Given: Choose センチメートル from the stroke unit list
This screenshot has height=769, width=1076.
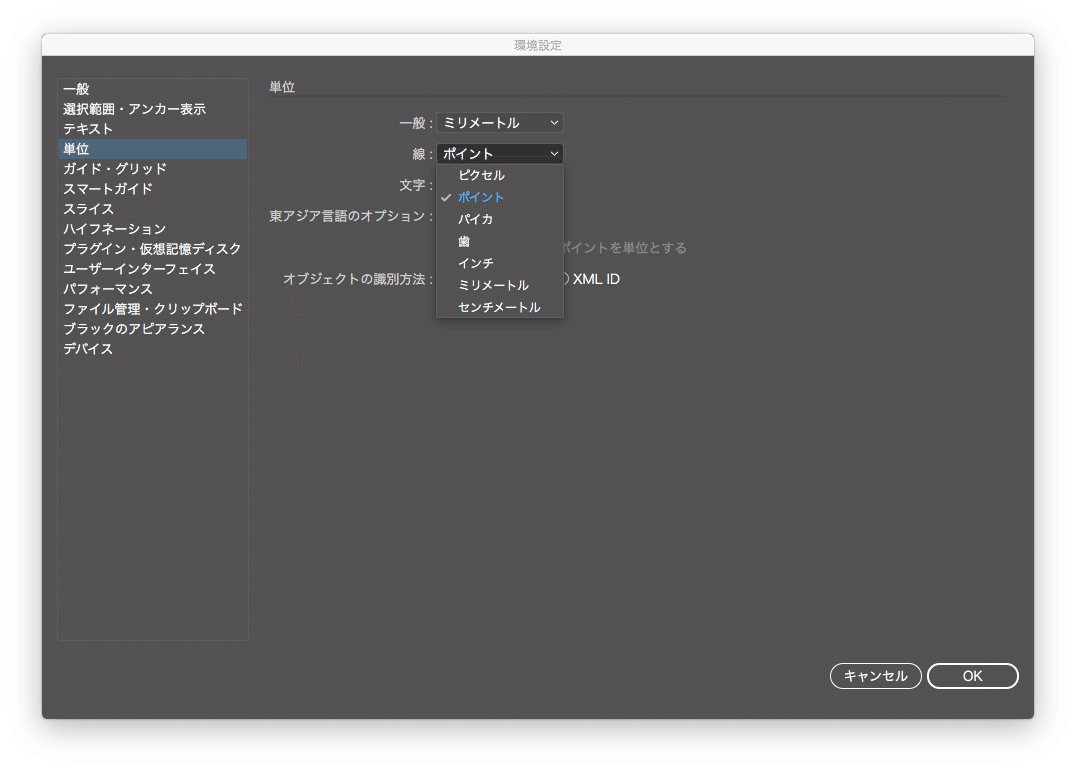Looking at the screenshot, I should pyautogui.click(x=500, y=307).
